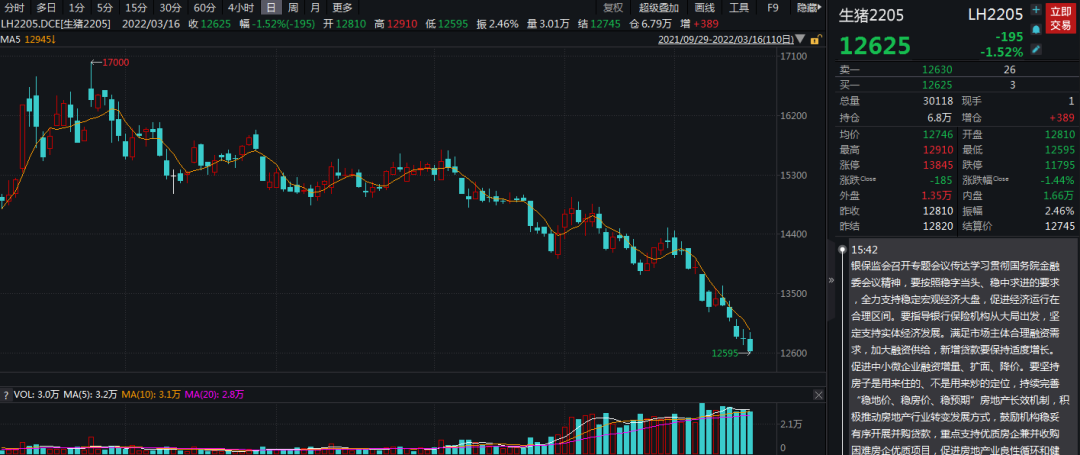Viewport: 1080px width, 455px height.
Task: Click the 生猪2205 contract name heading
Action: coord(871,15)
